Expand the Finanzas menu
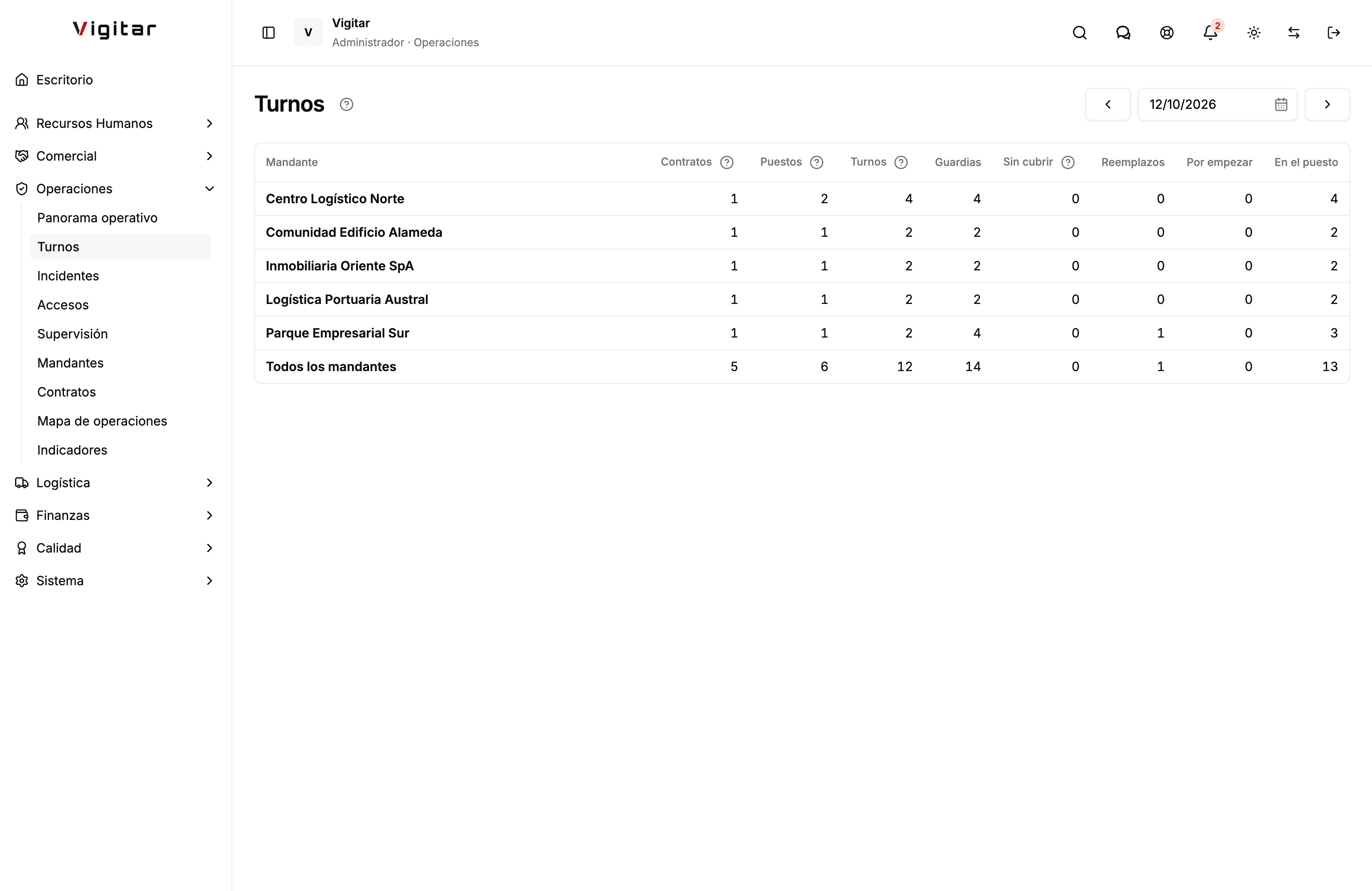 pos(115,515)
